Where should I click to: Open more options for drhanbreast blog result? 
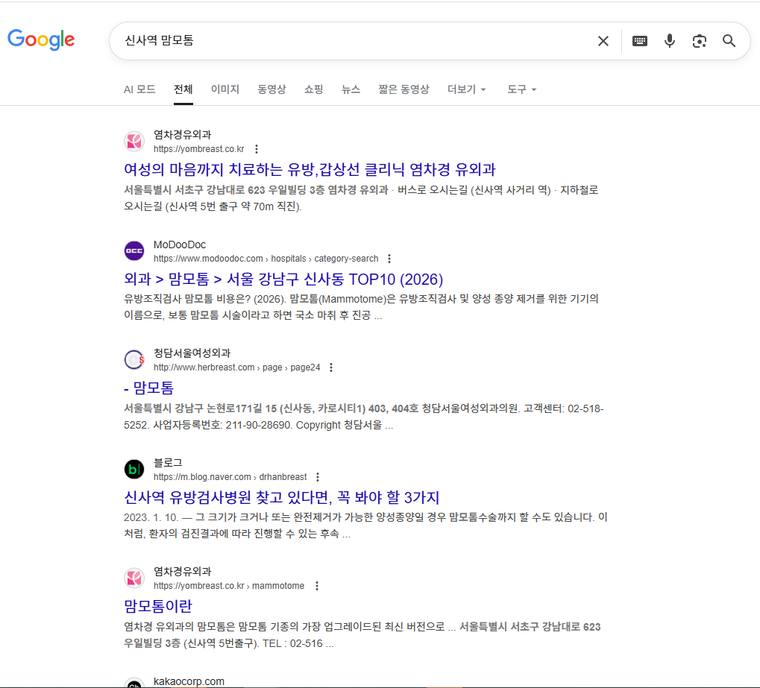[x=317, y=477]
